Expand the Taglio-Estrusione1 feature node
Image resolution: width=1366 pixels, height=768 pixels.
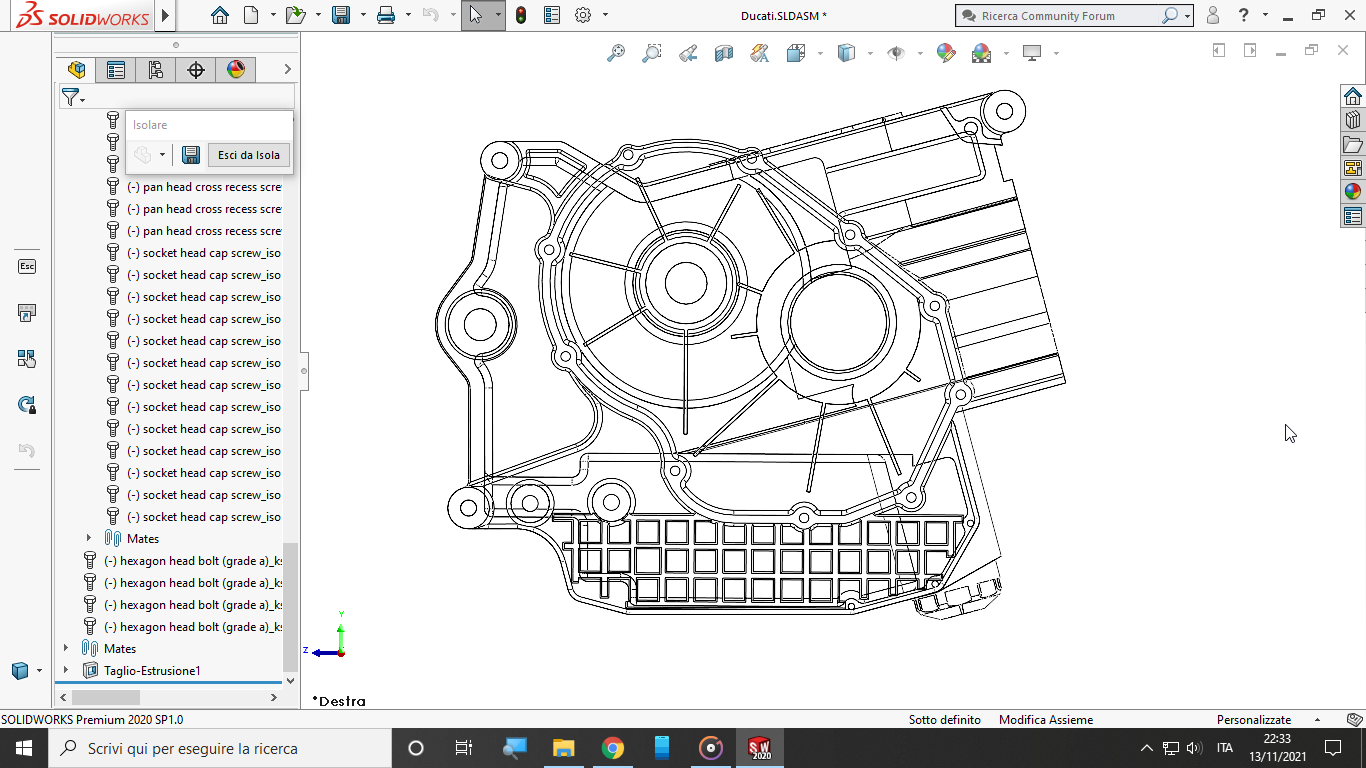[x=67, y=671]
